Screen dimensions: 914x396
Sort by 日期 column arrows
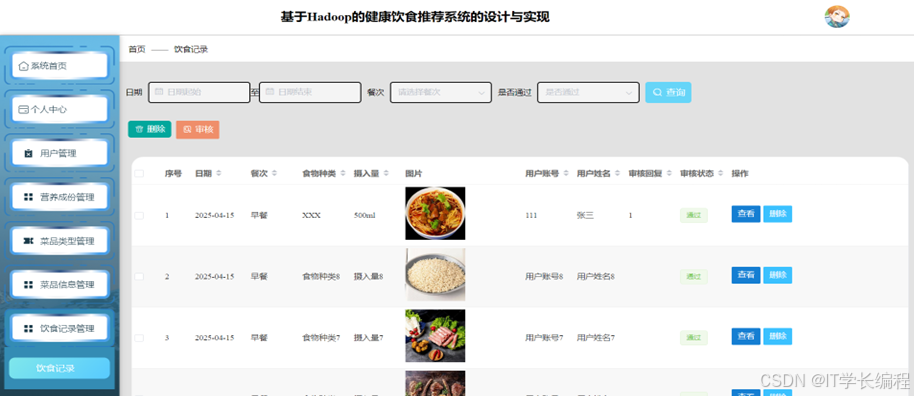(219, 173)
